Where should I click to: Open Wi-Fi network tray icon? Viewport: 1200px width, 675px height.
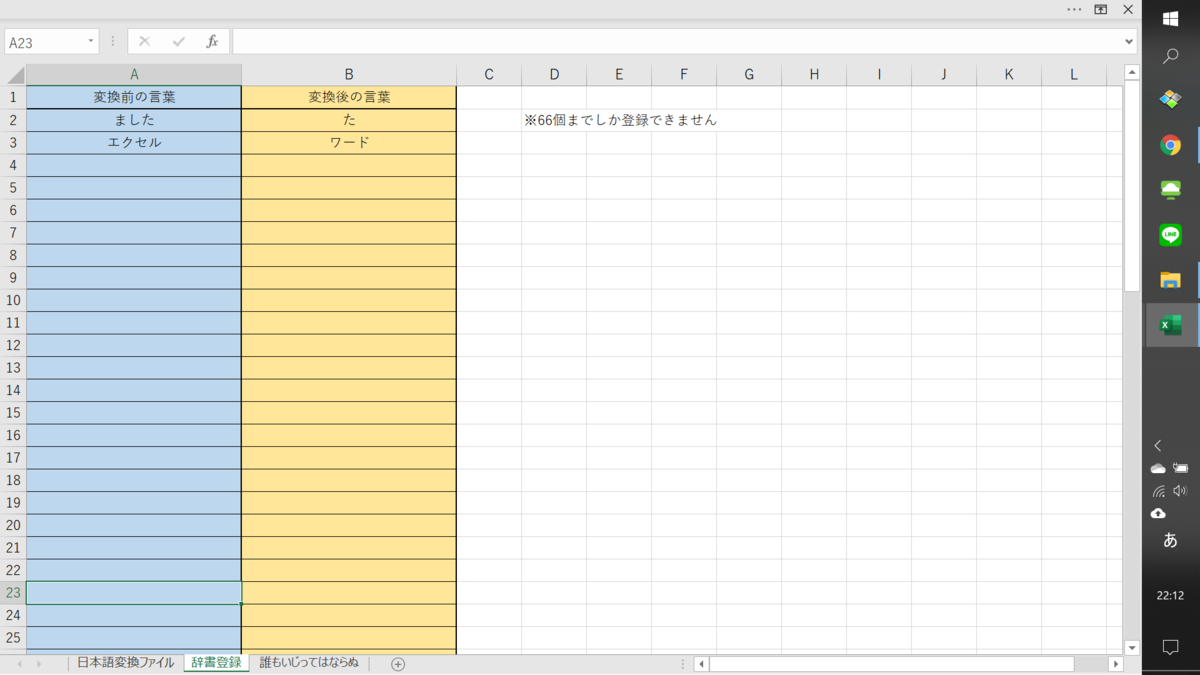[1158, 491]
